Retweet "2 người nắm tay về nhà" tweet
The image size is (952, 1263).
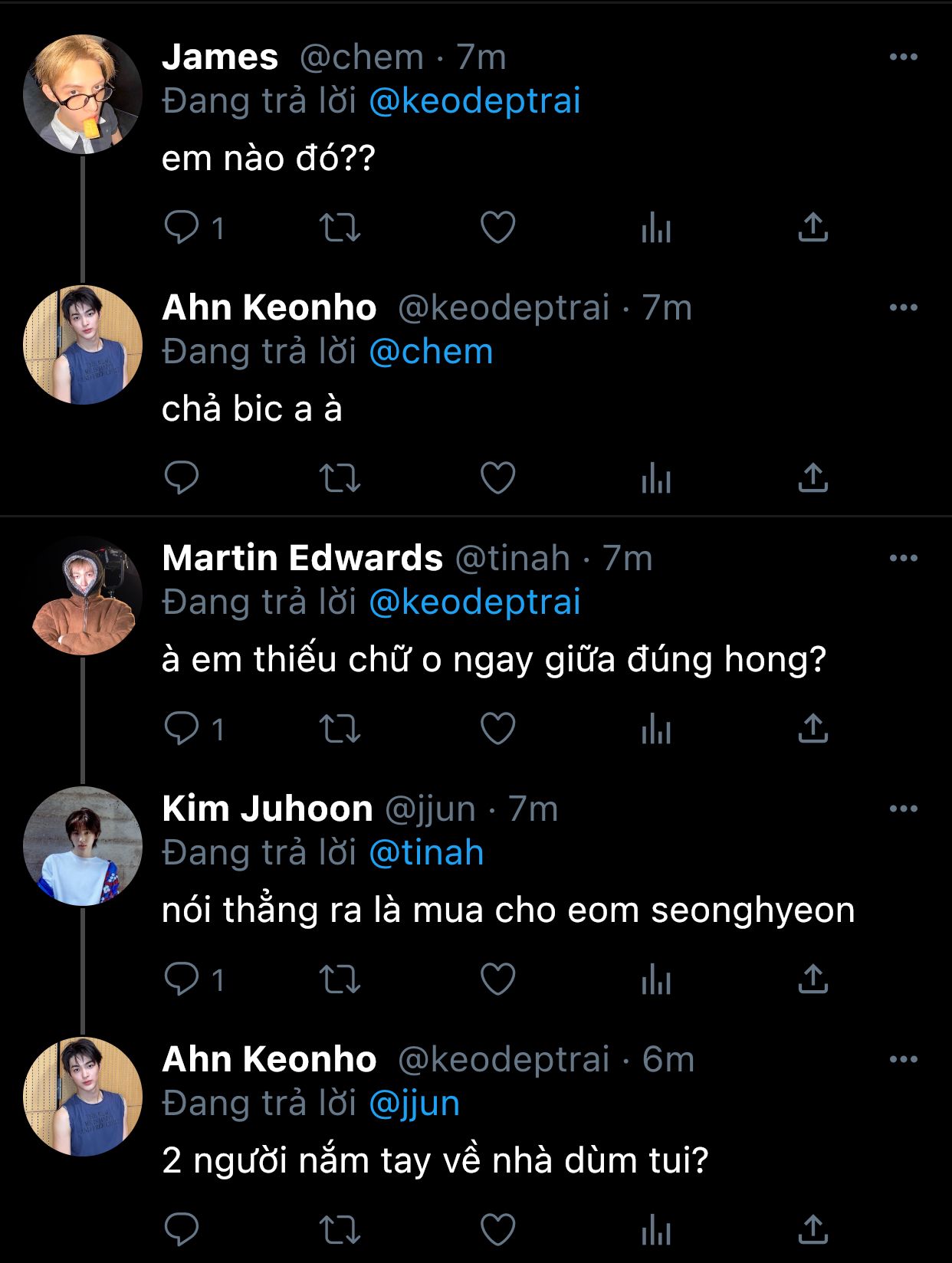coord(340,1230)
